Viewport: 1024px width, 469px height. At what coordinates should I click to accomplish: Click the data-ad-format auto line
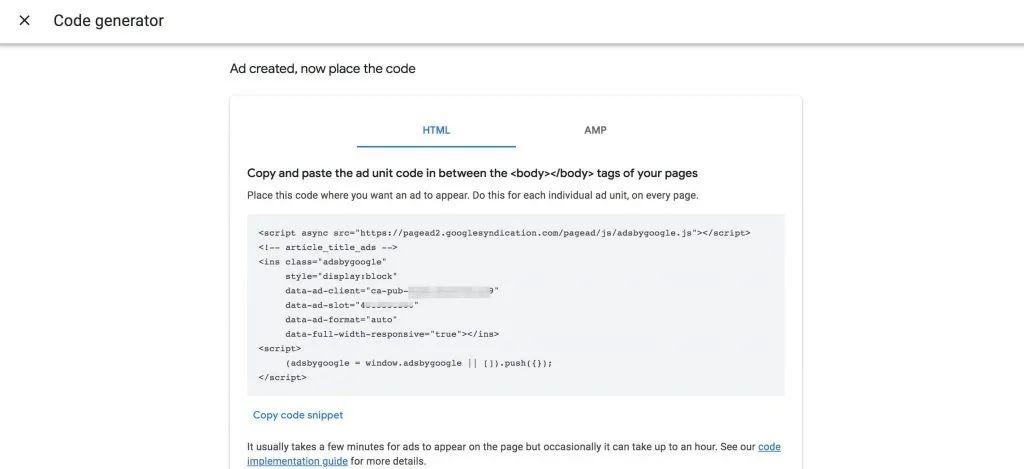(x=341, y=319)
